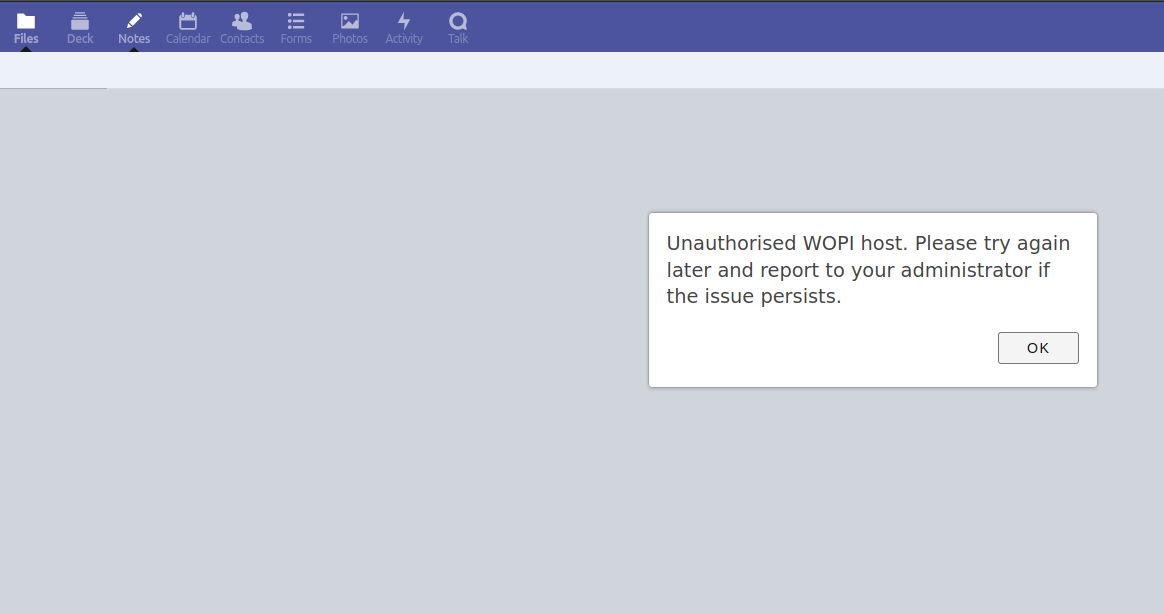Open the Activity lightning bolt icon

pyautogui.click(x=404, y=20)
